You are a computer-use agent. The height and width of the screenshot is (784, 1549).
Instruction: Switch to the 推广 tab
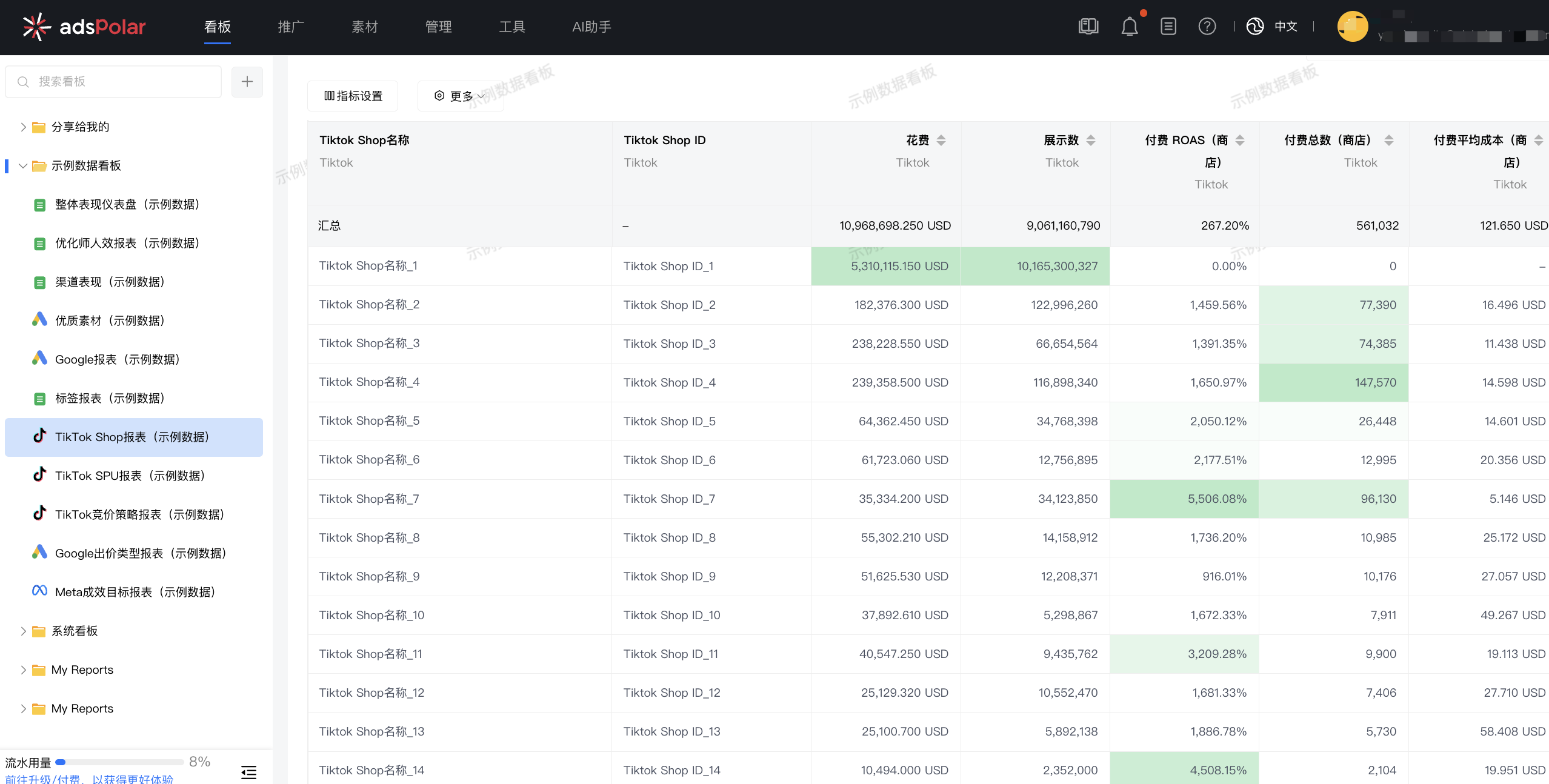[x=291, y=27]
